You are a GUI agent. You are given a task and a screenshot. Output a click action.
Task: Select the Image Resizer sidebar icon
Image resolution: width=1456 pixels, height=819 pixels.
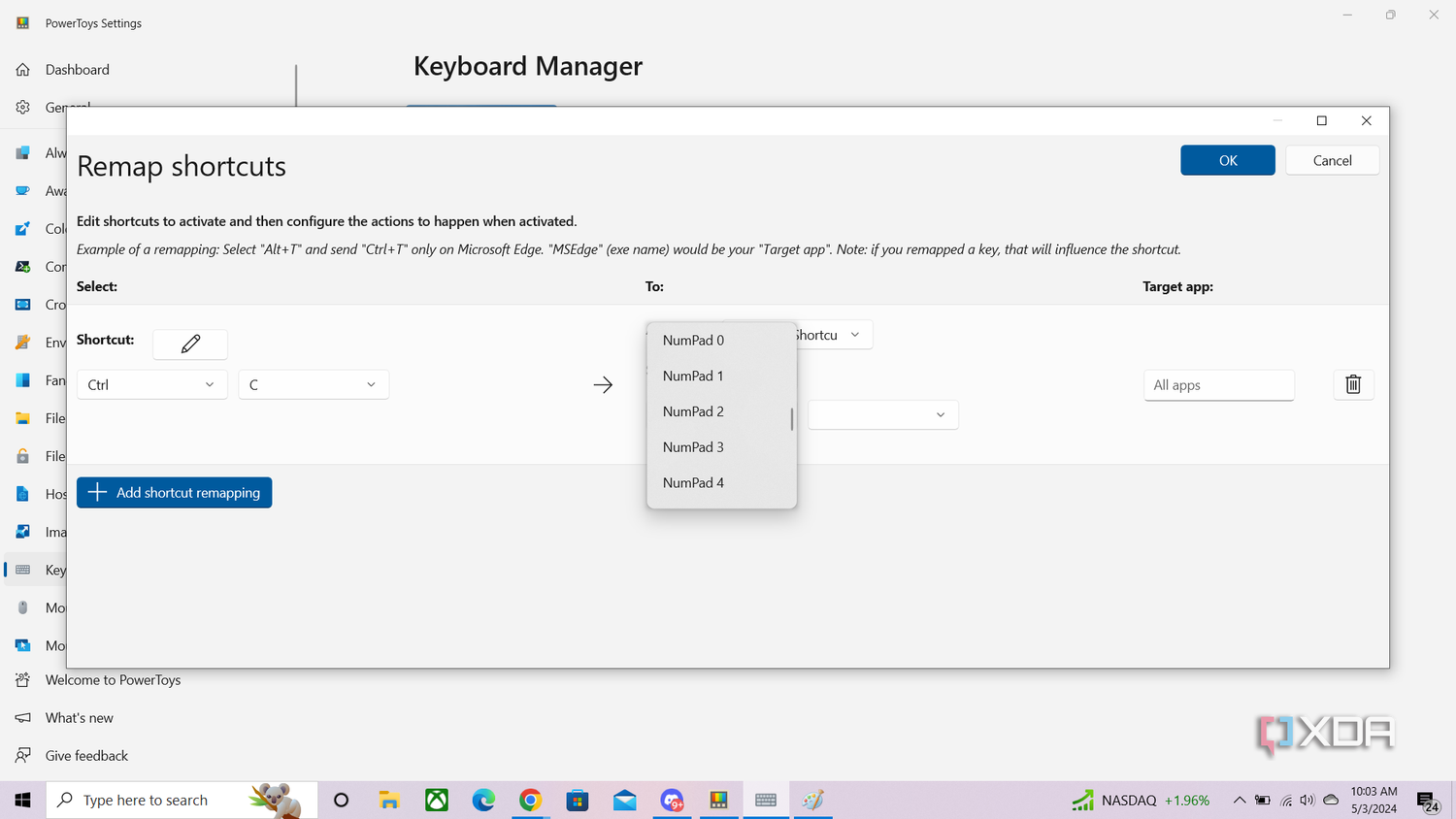point(23,532)
